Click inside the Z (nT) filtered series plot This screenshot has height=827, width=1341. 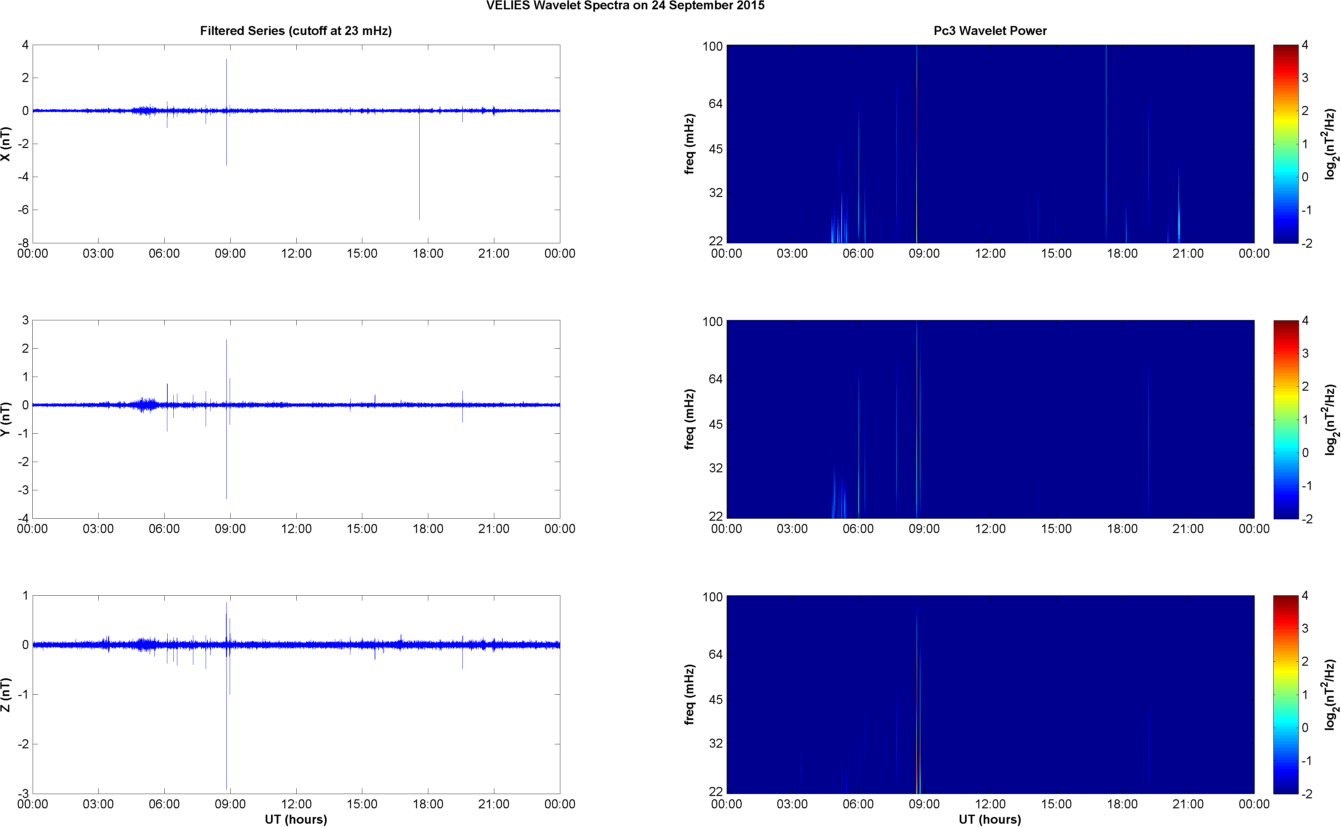[296, 694]
